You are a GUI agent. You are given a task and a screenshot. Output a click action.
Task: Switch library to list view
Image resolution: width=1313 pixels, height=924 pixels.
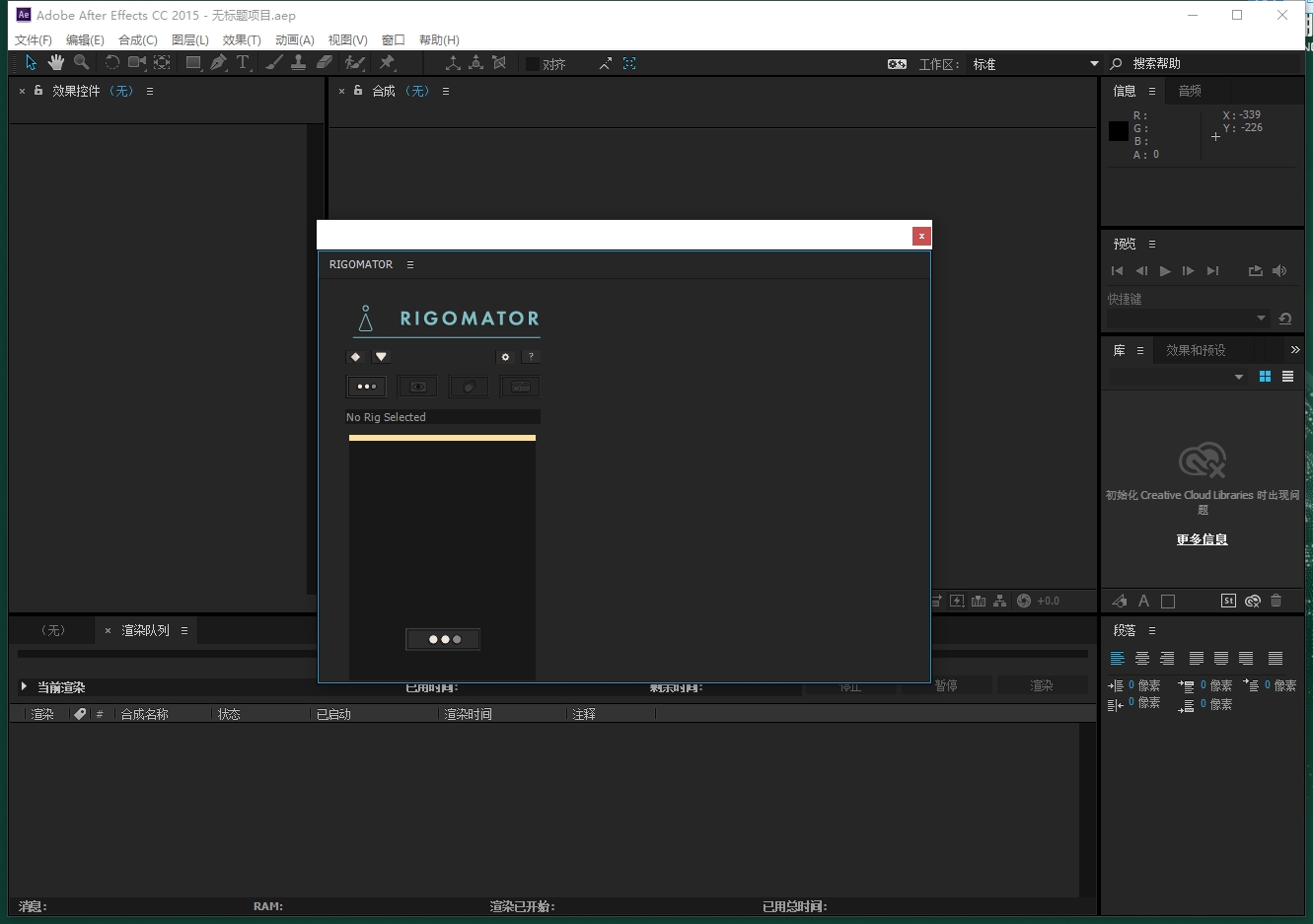pyautogui.click(x=1287, y=377)
